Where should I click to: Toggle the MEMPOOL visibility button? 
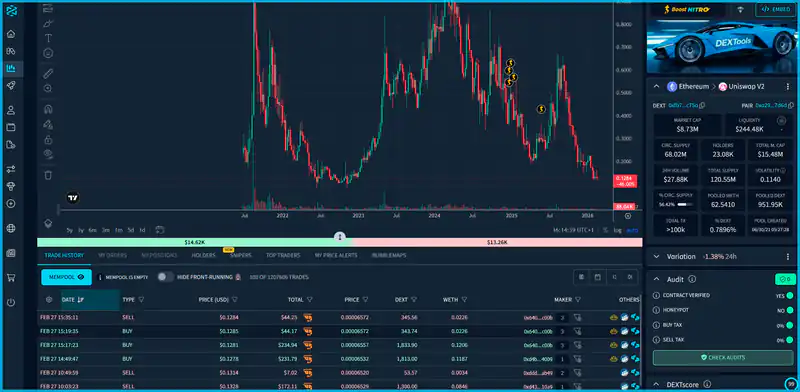click(x=66, y=277)
